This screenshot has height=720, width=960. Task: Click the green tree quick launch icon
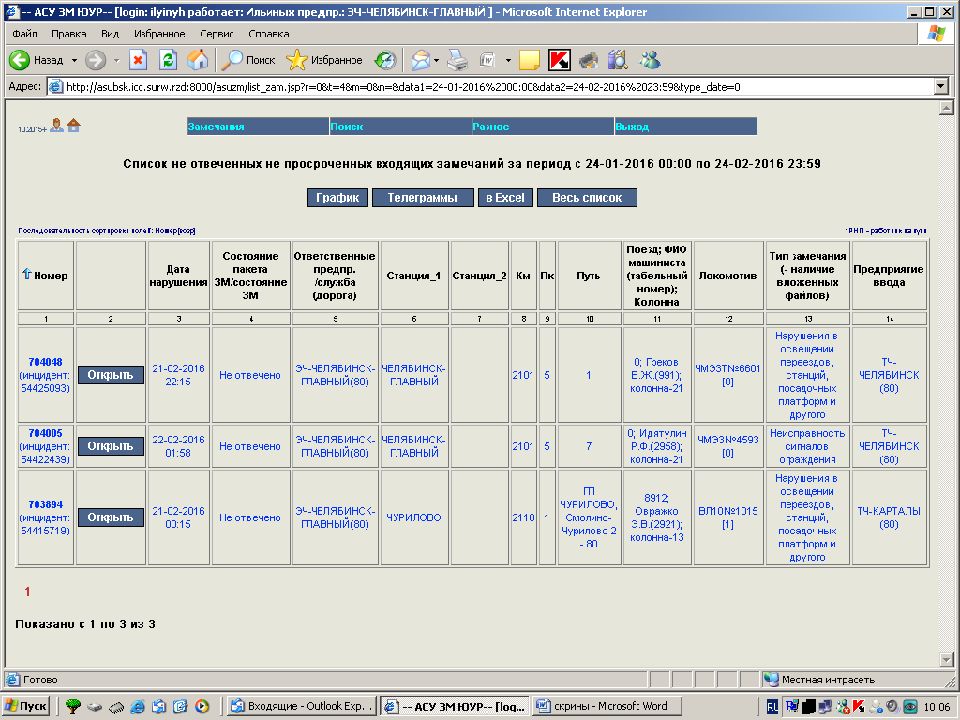click(73, 707)
